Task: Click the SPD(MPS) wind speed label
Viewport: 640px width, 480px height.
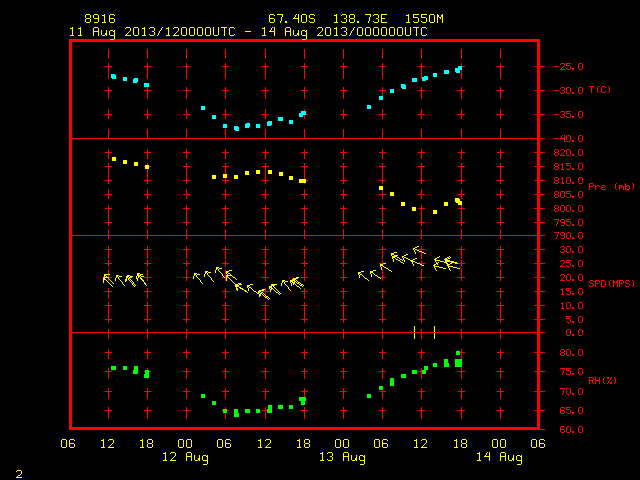Action: (611, 283)
